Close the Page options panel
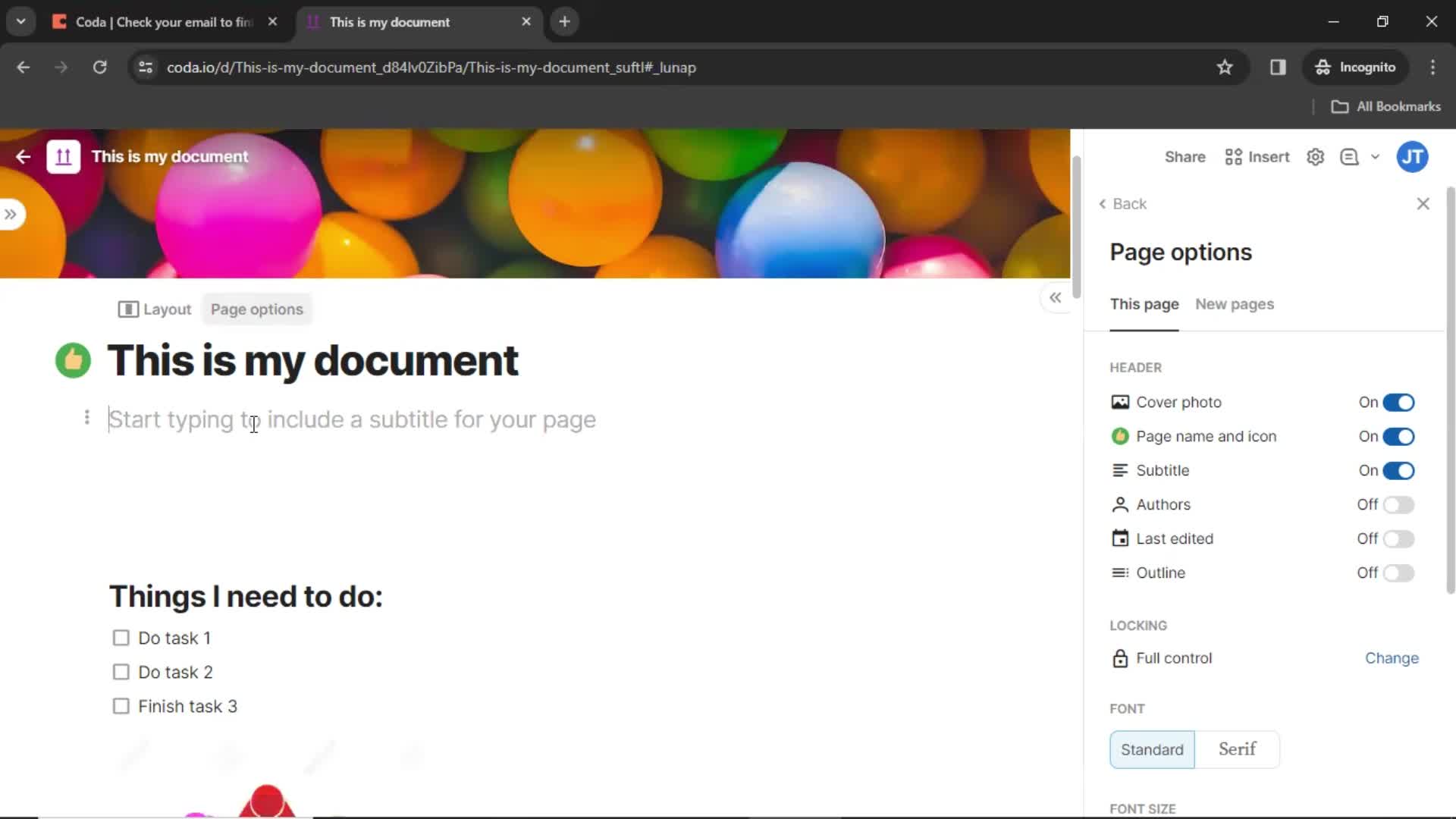The height and width of the screenshot is (819, 1456). point(1423,204)
